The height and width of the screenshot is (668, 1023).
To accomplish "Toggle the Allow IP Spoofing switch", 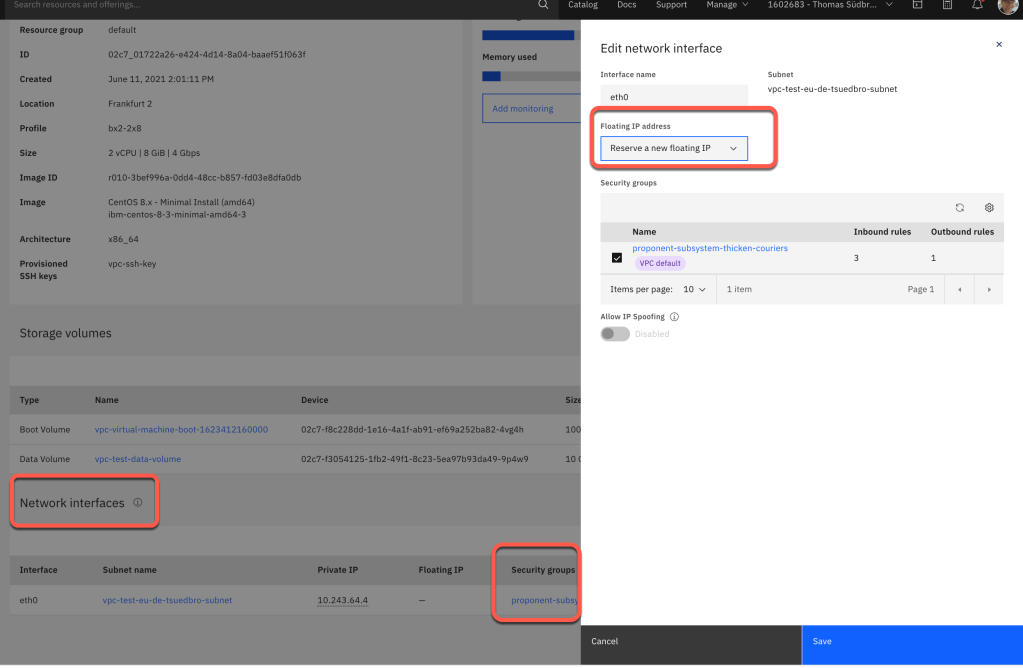I will (x=615, y=334).
